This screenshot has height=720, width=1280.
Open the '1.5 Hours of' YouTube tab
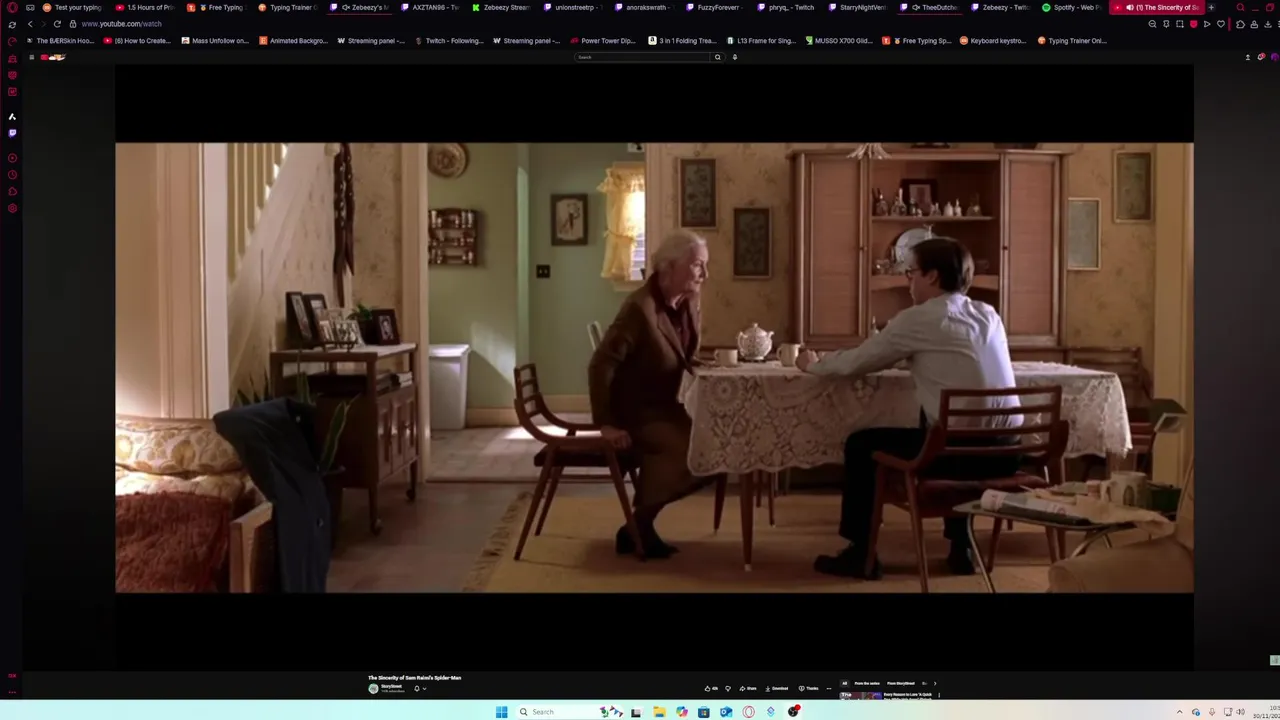click(146, 7)
